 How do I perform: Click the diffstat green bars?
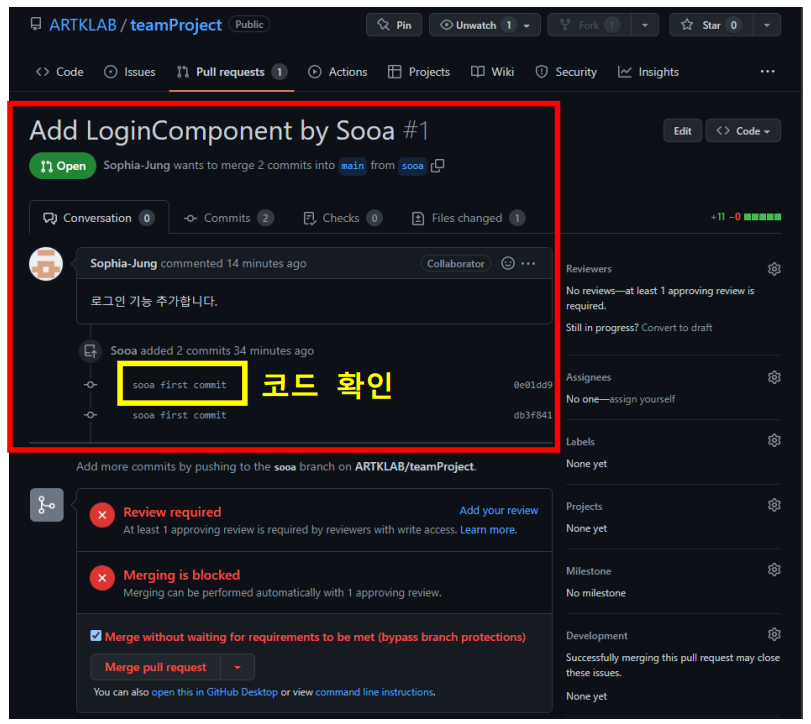pos(762,217)
